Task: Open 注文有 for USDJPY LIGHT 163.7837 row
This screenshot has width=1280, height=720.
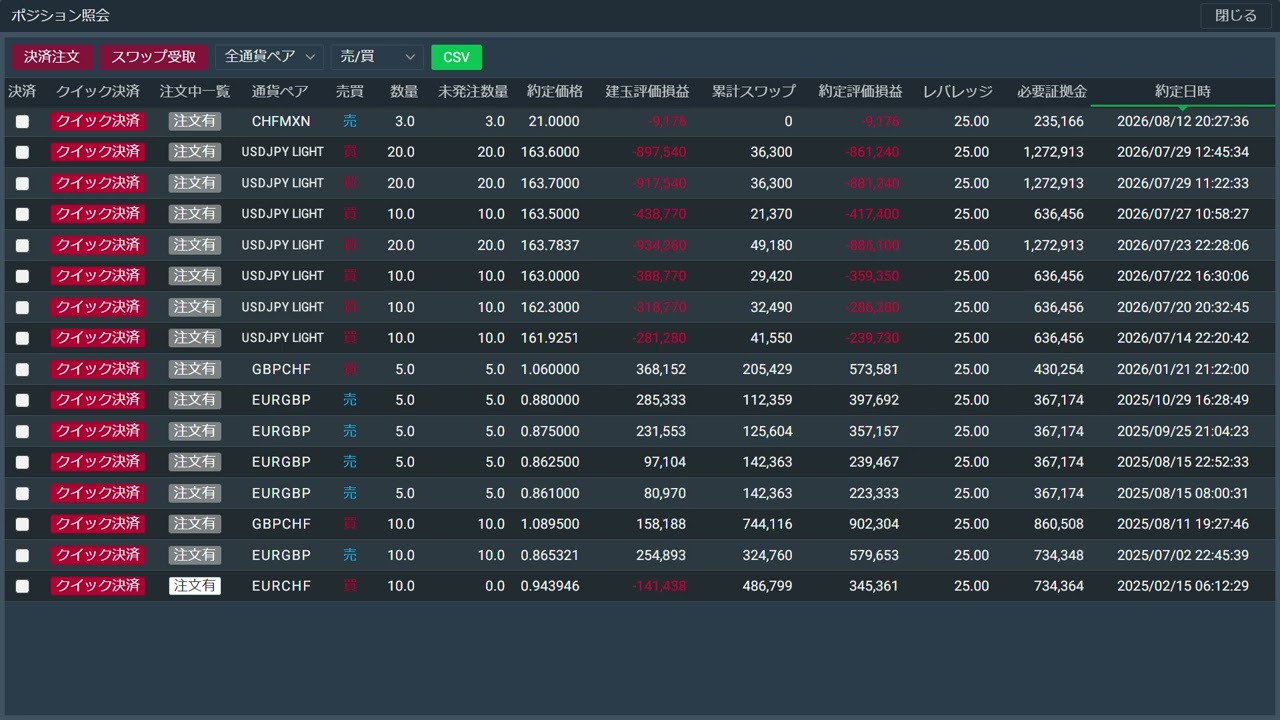Action: click(195, 245)
